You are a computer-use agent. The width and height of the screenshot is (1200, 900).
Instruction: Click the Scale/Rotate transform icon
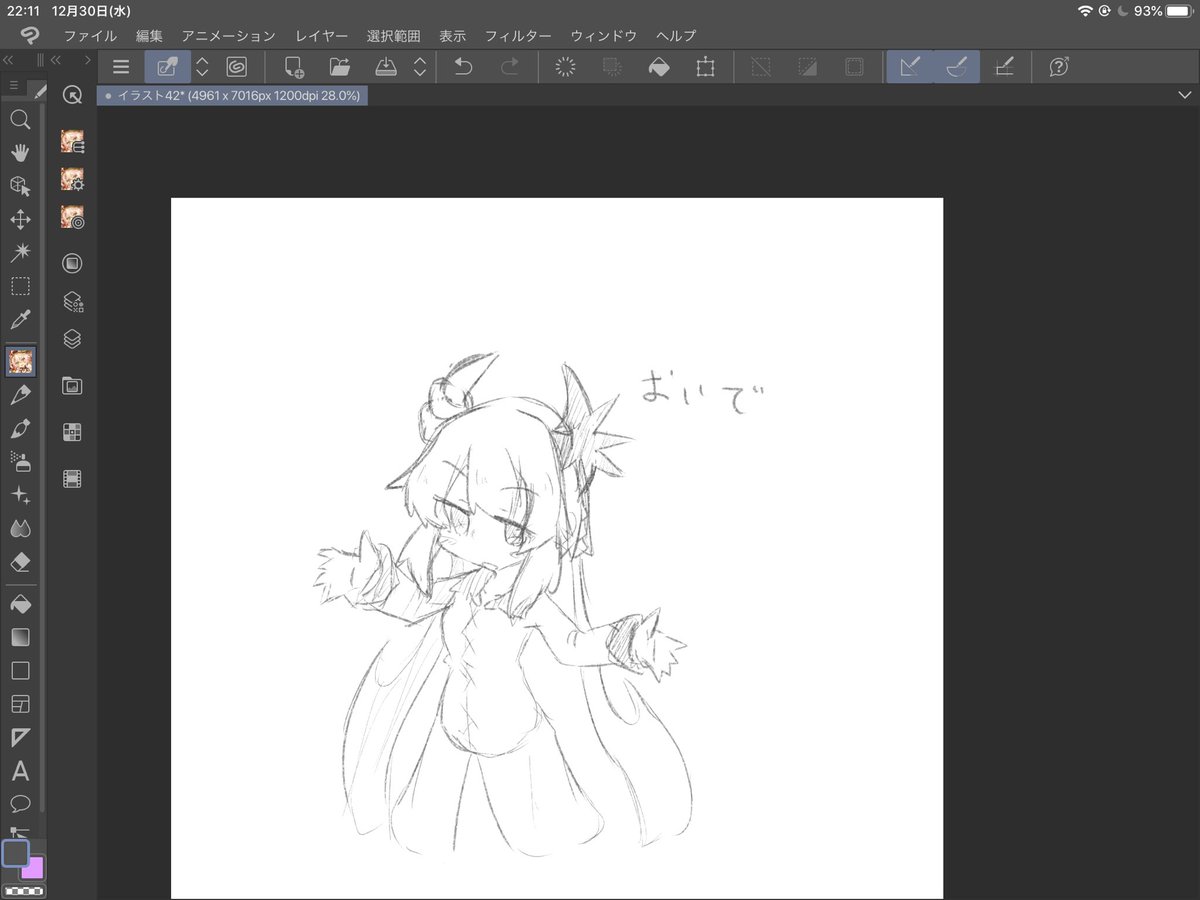(x=706, y=67)
